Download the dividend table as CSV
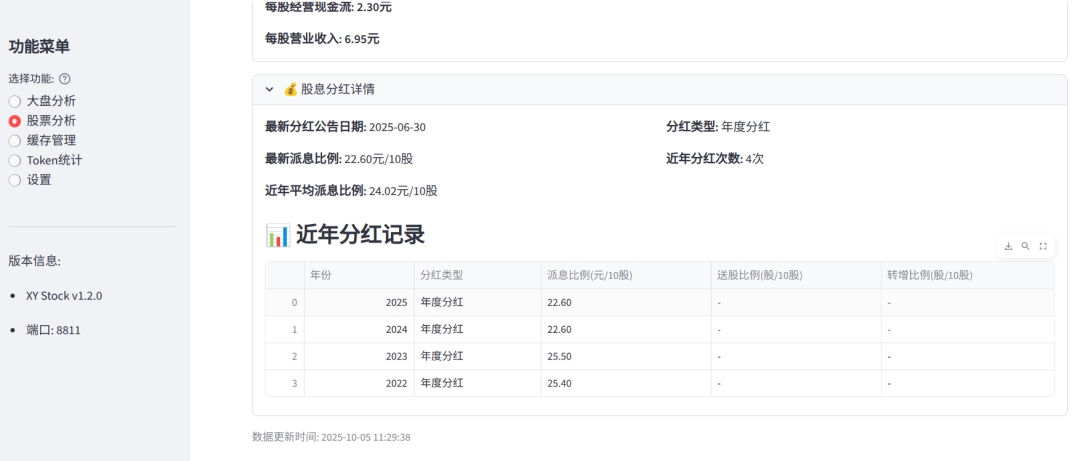This screenshot has height=461, width=1080. point(1008,246)
